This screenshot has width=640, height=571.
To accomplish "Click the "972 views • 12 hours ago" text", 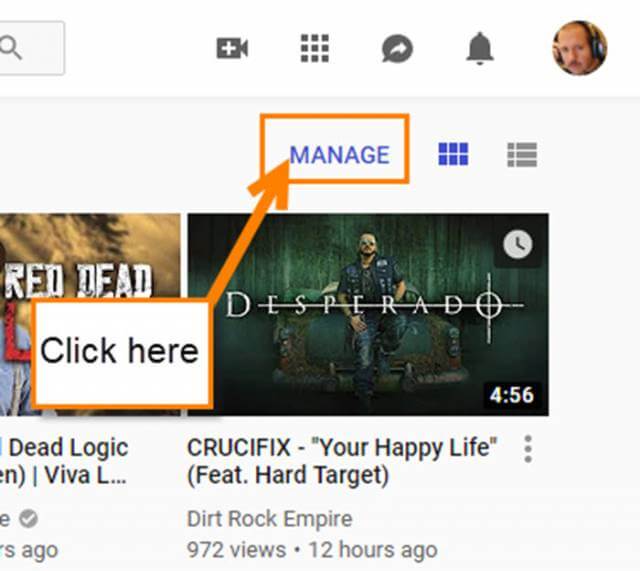I will (x=312, y=550).
